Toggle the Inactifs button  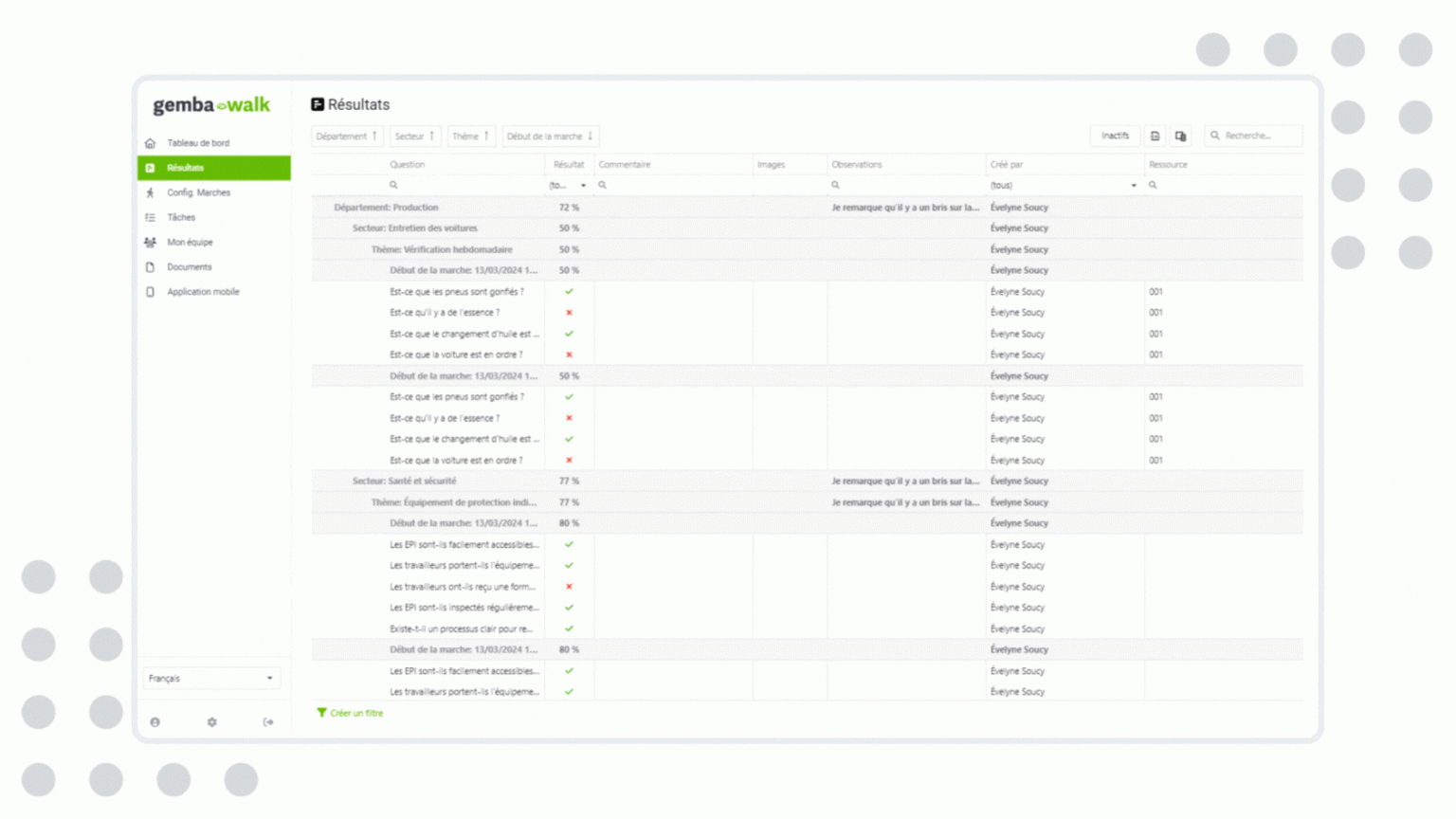1115,136
